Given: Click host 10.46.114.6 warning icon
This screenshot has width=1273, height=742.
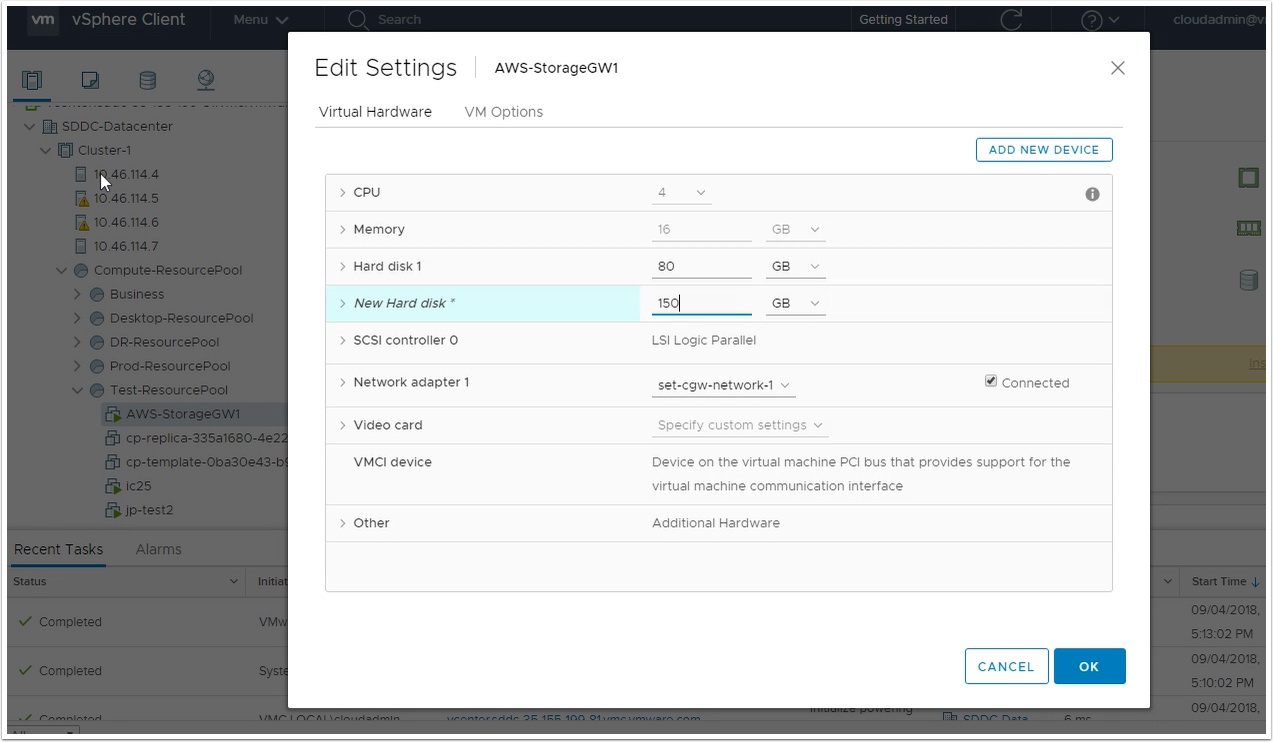Looking at the screenshot, I should pos(82,222).
